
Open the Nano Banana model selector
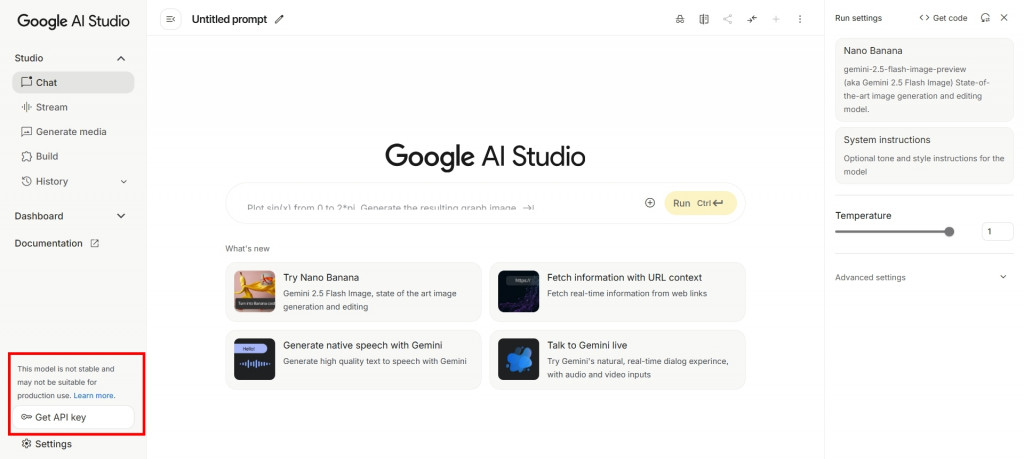pyautogui.click(x=924, y=79)
